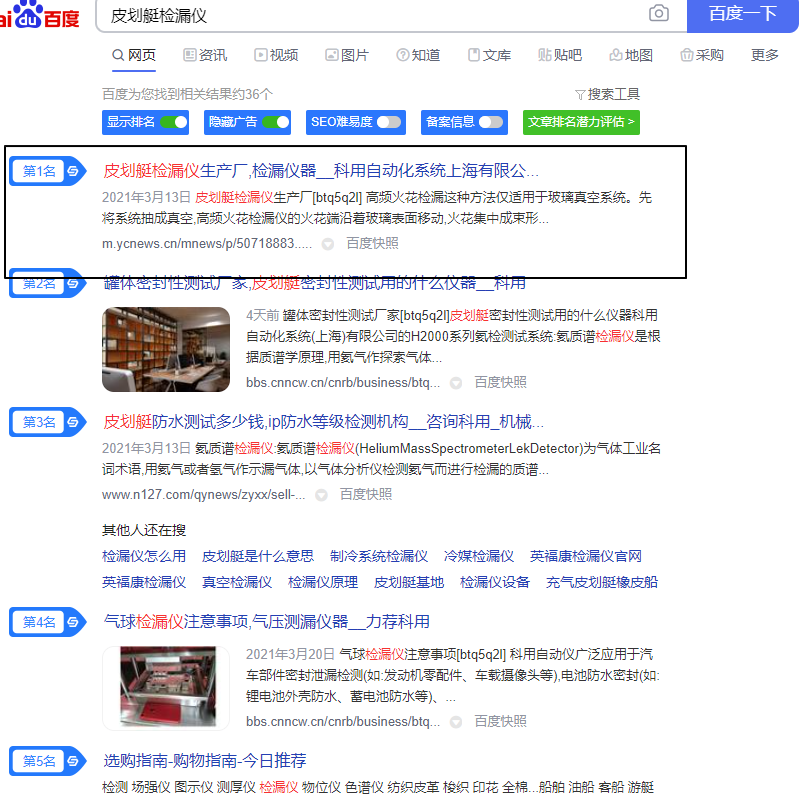Click the Baidu logo
800x800 pixels.
coord(40,14)
